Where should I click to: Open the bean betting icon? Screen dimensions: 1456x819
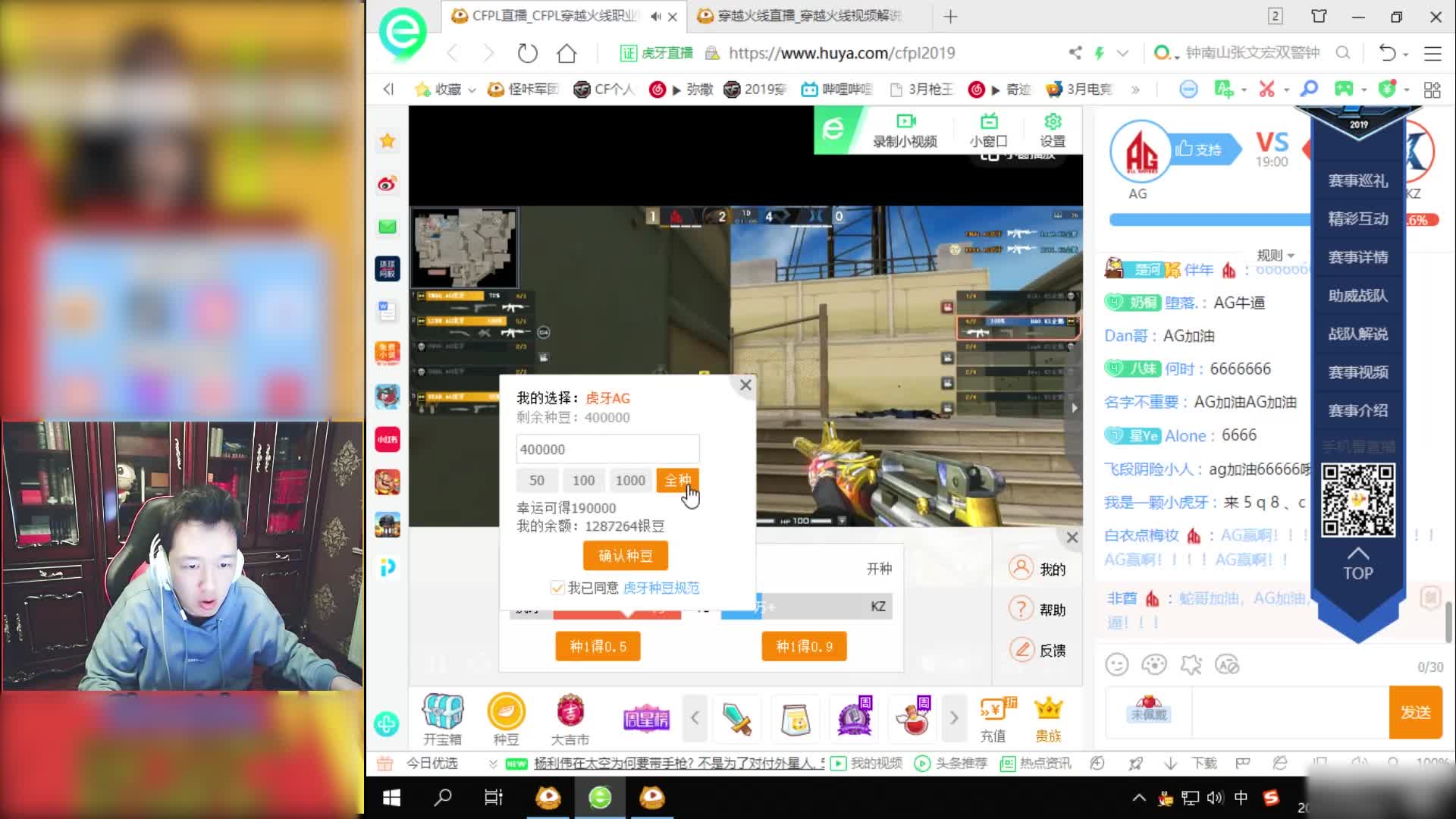click(x=506, y=719)
